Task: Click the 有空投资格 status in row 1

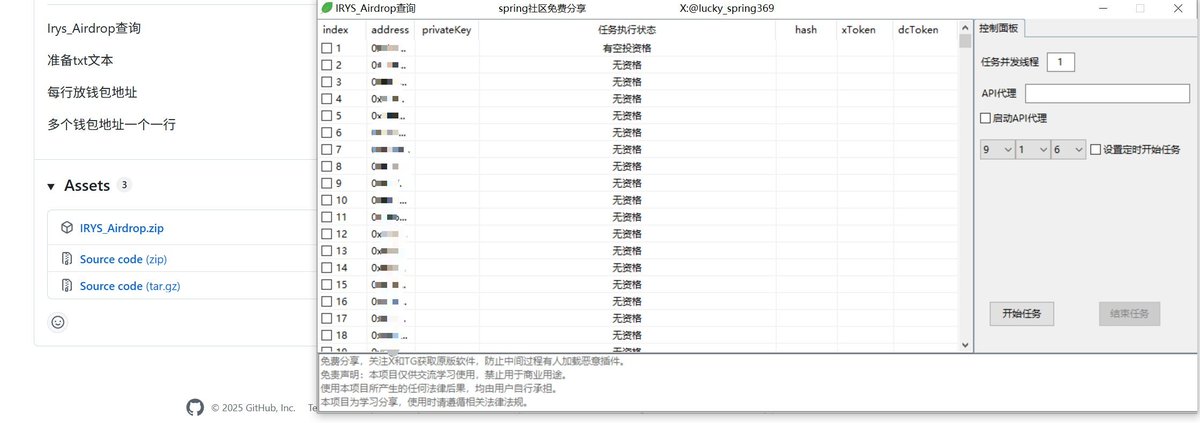Action: click(x=627, y=48)
